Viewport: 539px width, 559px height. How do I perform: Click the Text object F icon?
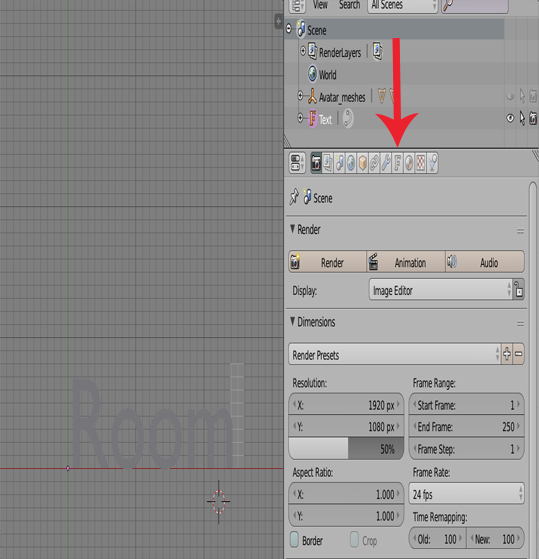(313, 118)
